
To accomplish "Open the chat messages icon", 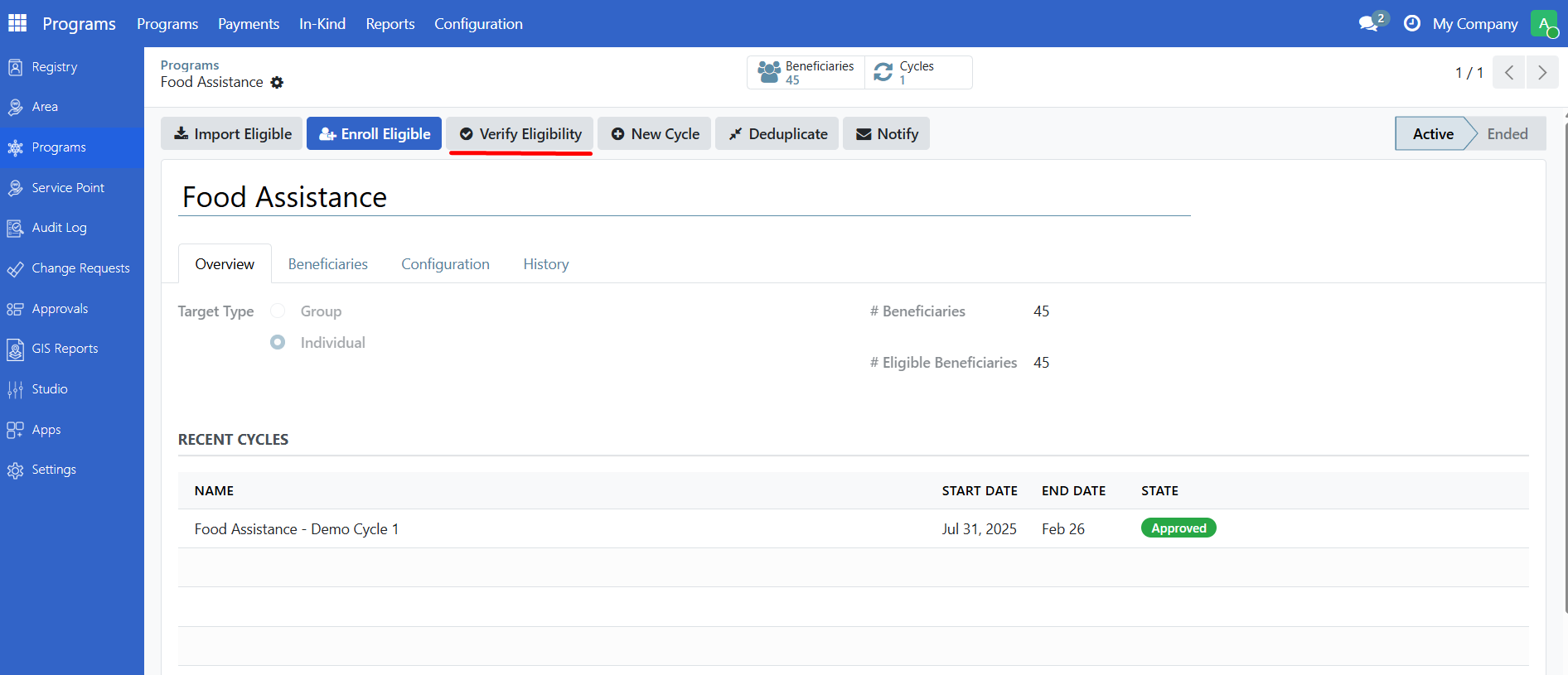I will point(1369,23).
